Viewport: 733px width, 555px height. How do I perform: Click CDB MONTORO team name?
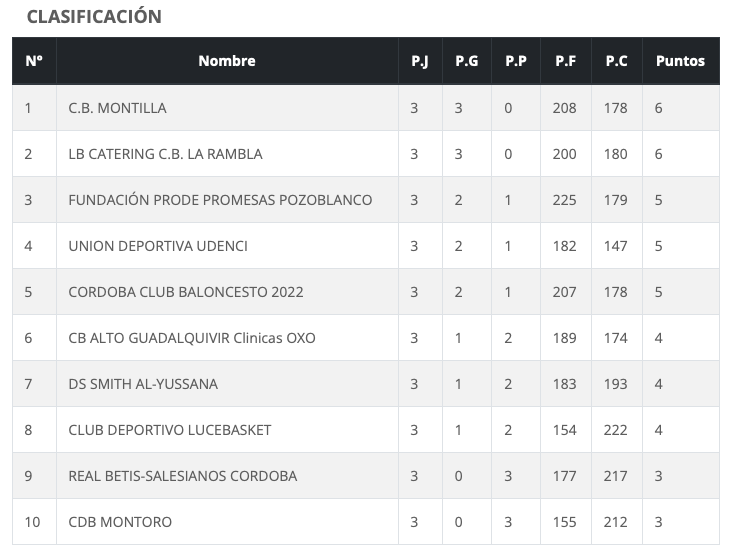(x=120, y=522)
